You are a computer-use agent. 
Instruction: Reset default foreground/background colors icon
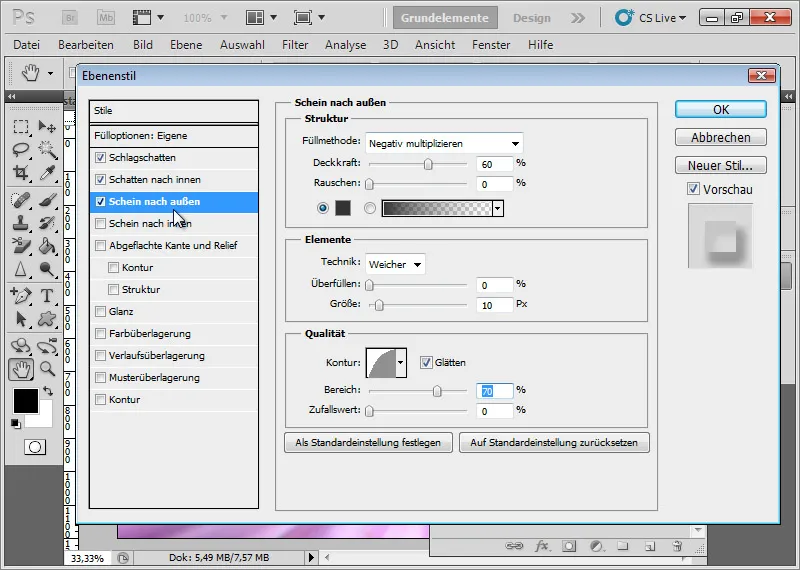point(16,424)
